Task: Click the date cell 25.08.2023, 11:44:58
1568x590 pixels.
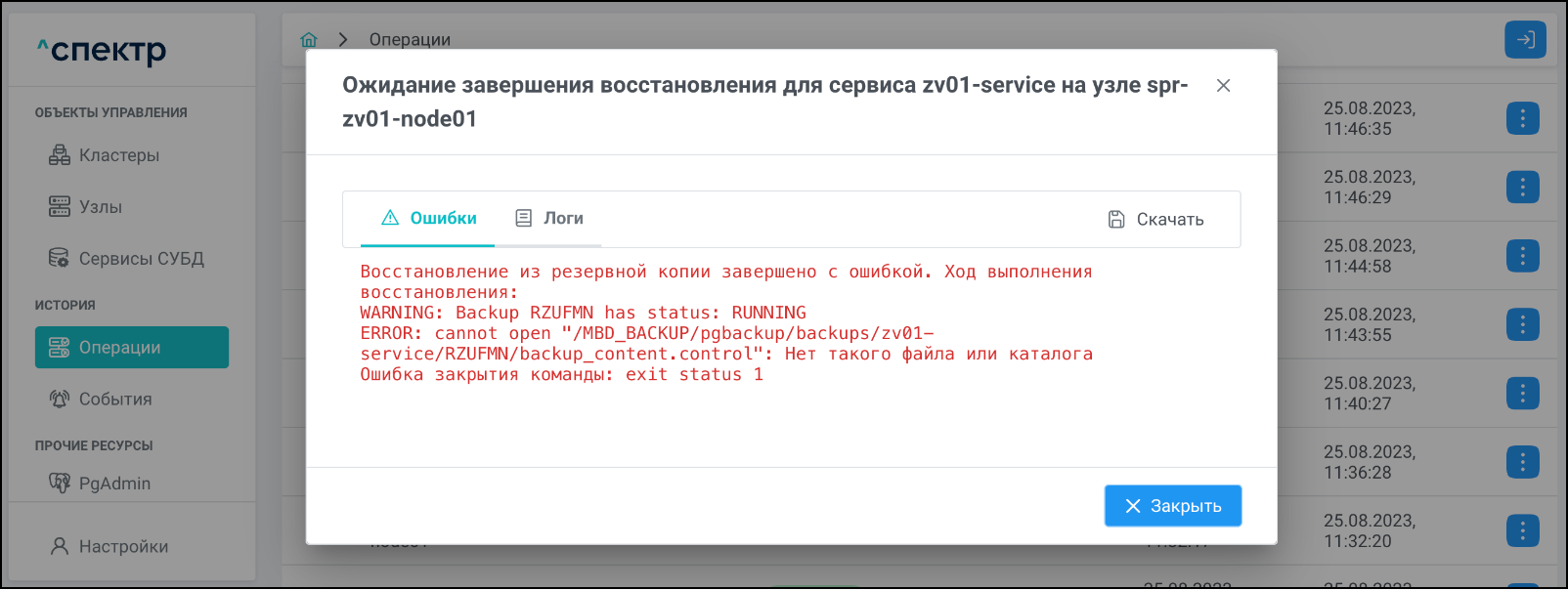Action: click(x=1370, y=256)
